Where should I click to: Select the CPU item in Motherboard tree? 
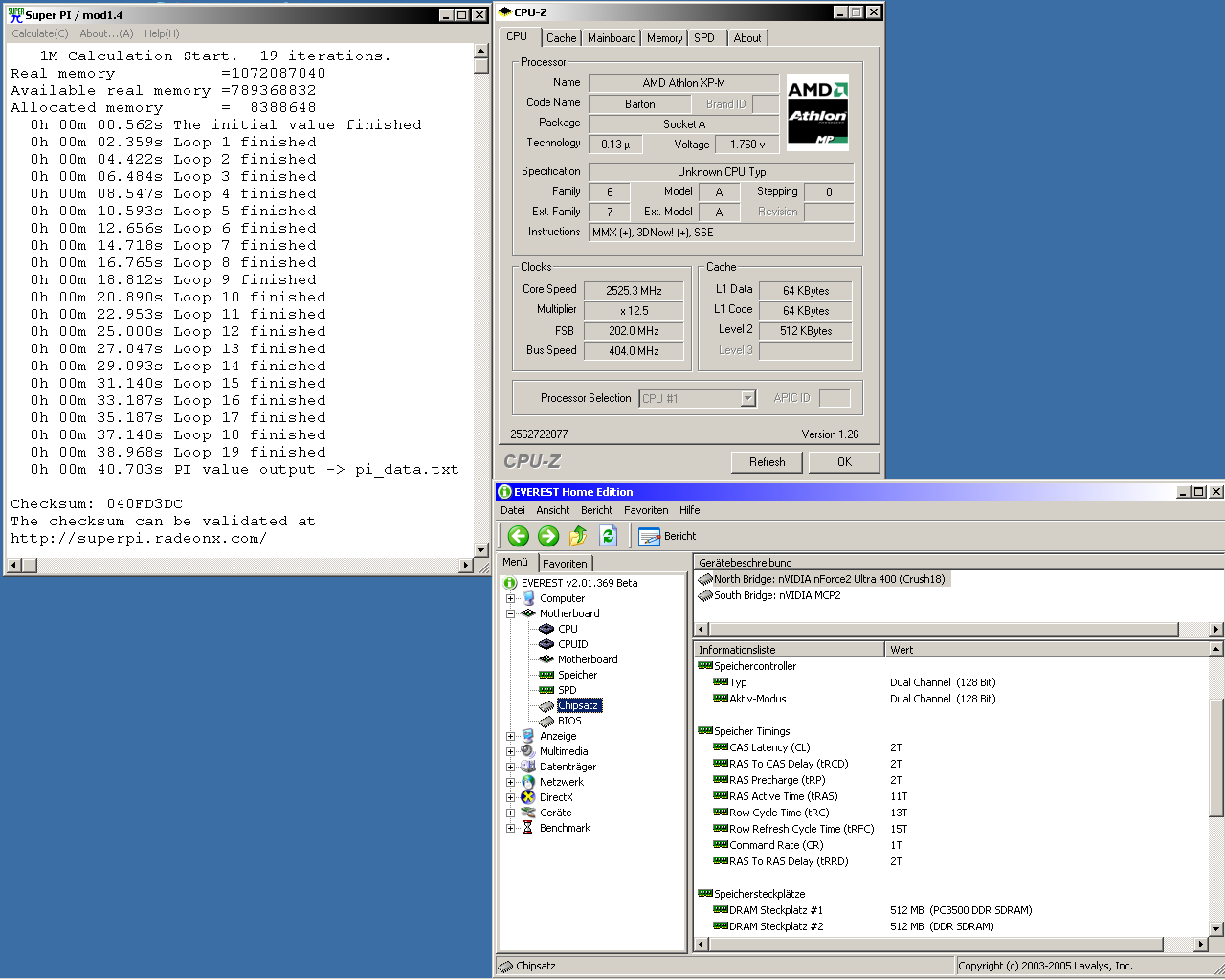[568, 629]
